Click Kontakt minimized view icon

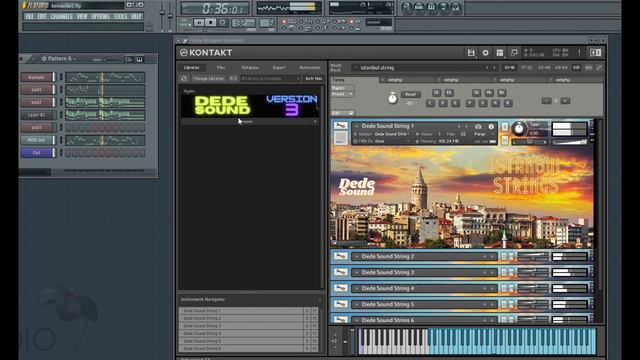click(x=514, y=53)
